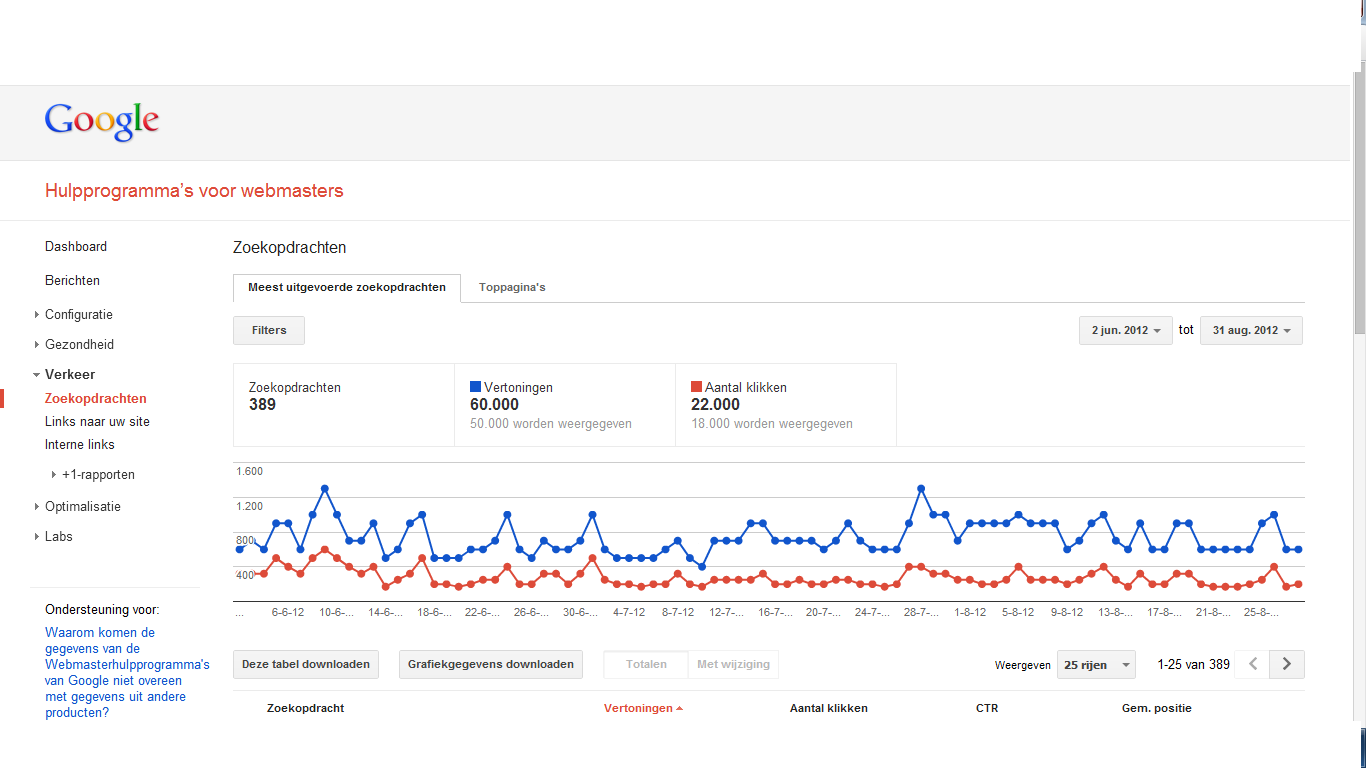This screenshot has height=768, width=1366.
Task: Click the Ondersteuning voor: heading
Action: 102,609
